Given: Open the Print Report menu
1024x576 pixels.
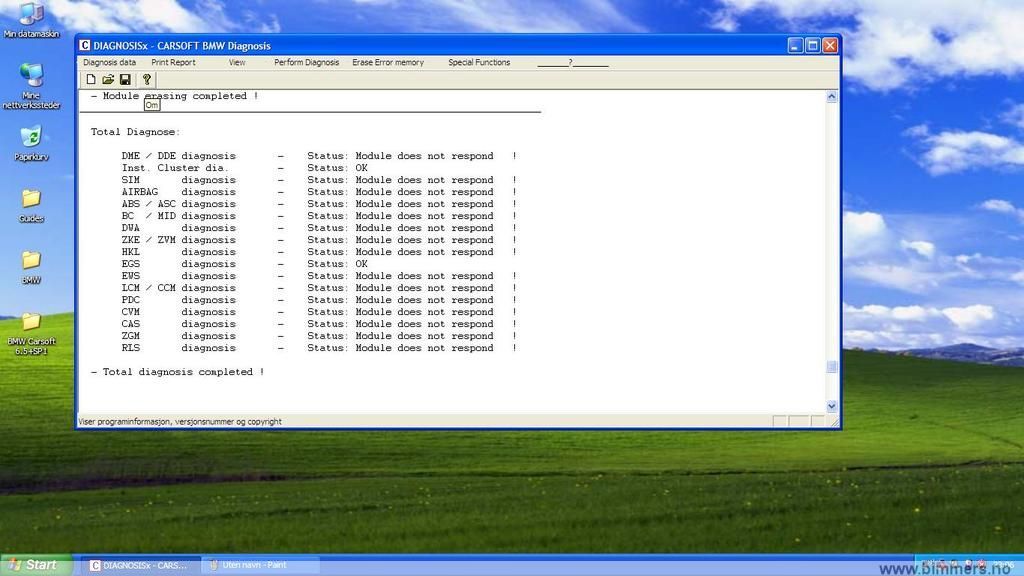Looking at the screenshot, I should [x=173, y=63].
